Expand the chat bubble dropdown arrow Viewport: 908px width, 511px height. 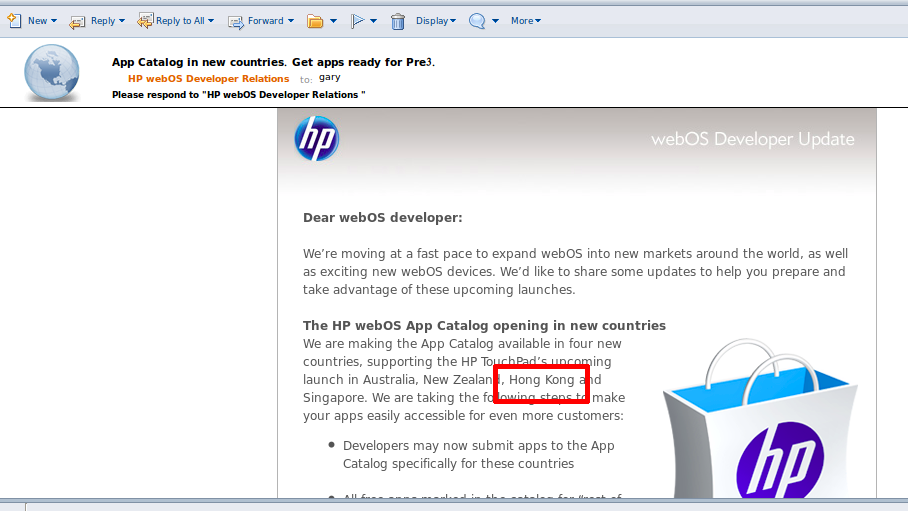[x=495, y=21]
